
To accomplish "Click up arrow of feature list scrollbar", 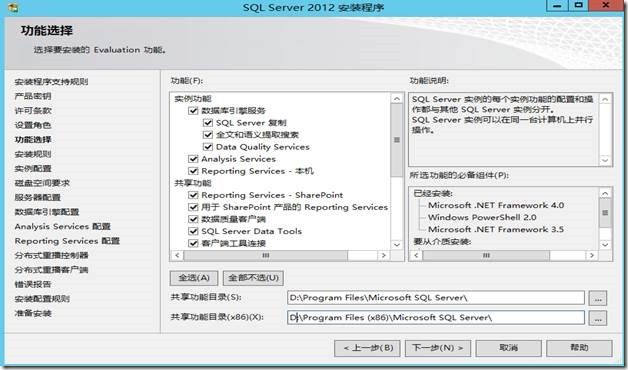I will [x=397, y=99].
